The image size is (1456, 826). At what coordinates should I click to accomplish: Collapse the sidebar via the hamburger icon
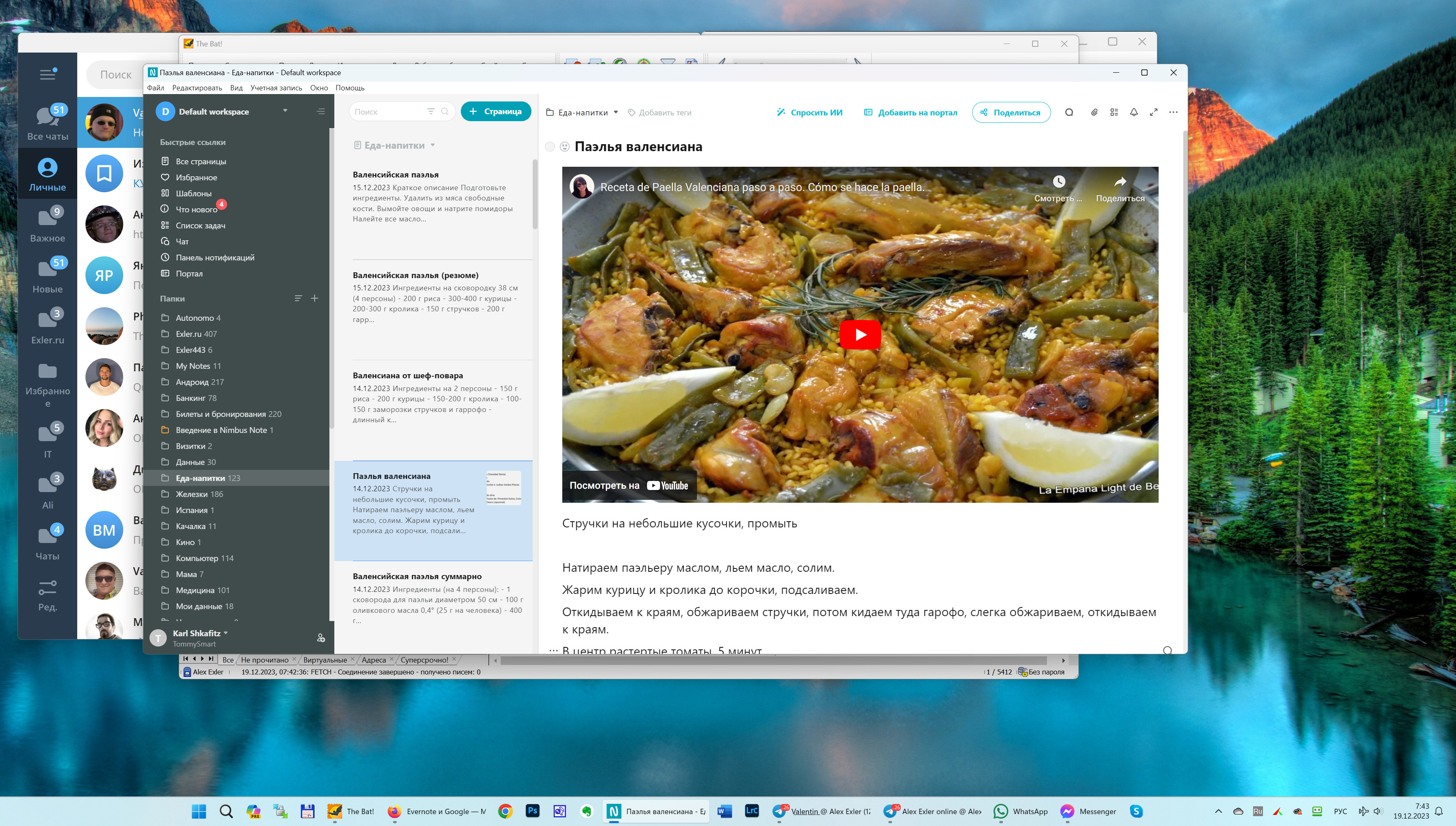click(321, 111)
